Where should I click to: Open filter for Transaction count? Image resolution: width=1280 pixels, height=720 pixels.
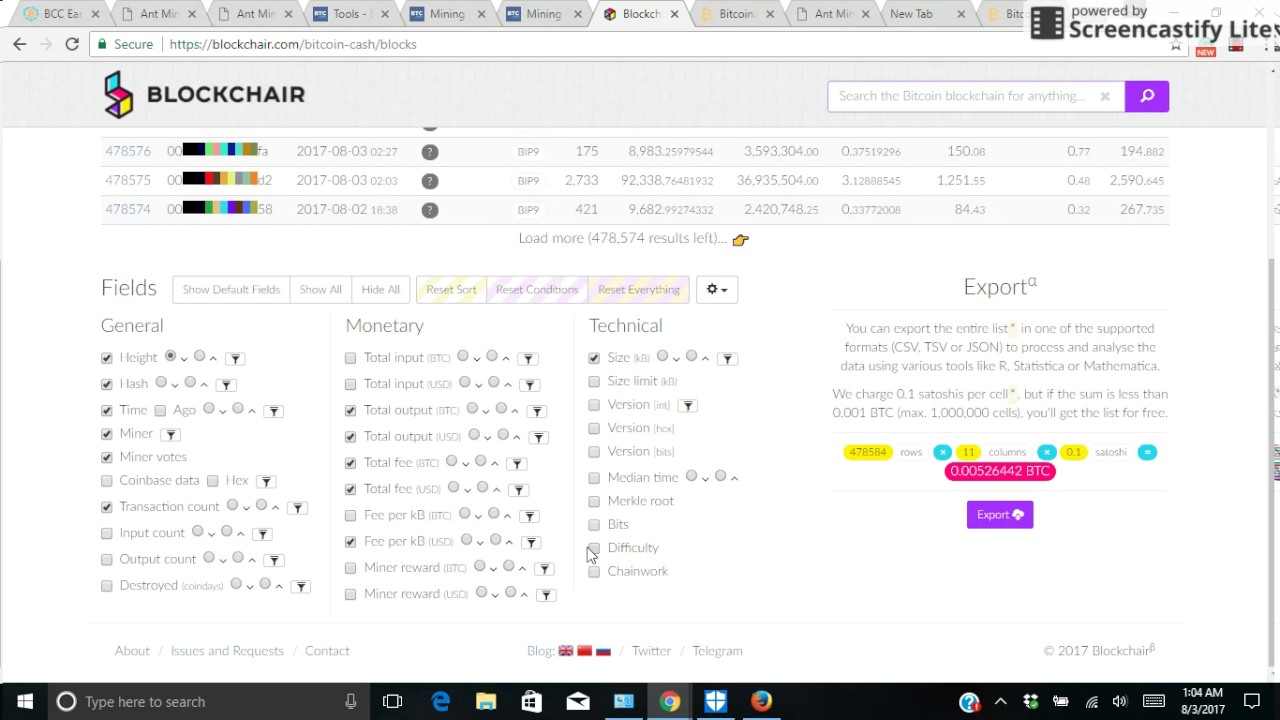point(298,508)
